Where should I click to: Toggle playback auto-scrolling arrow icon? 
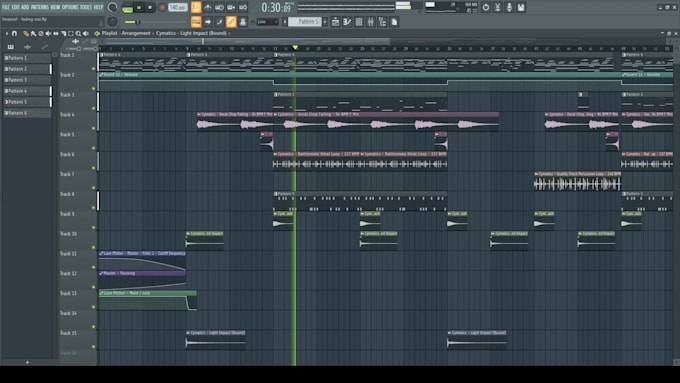[208, 22]
